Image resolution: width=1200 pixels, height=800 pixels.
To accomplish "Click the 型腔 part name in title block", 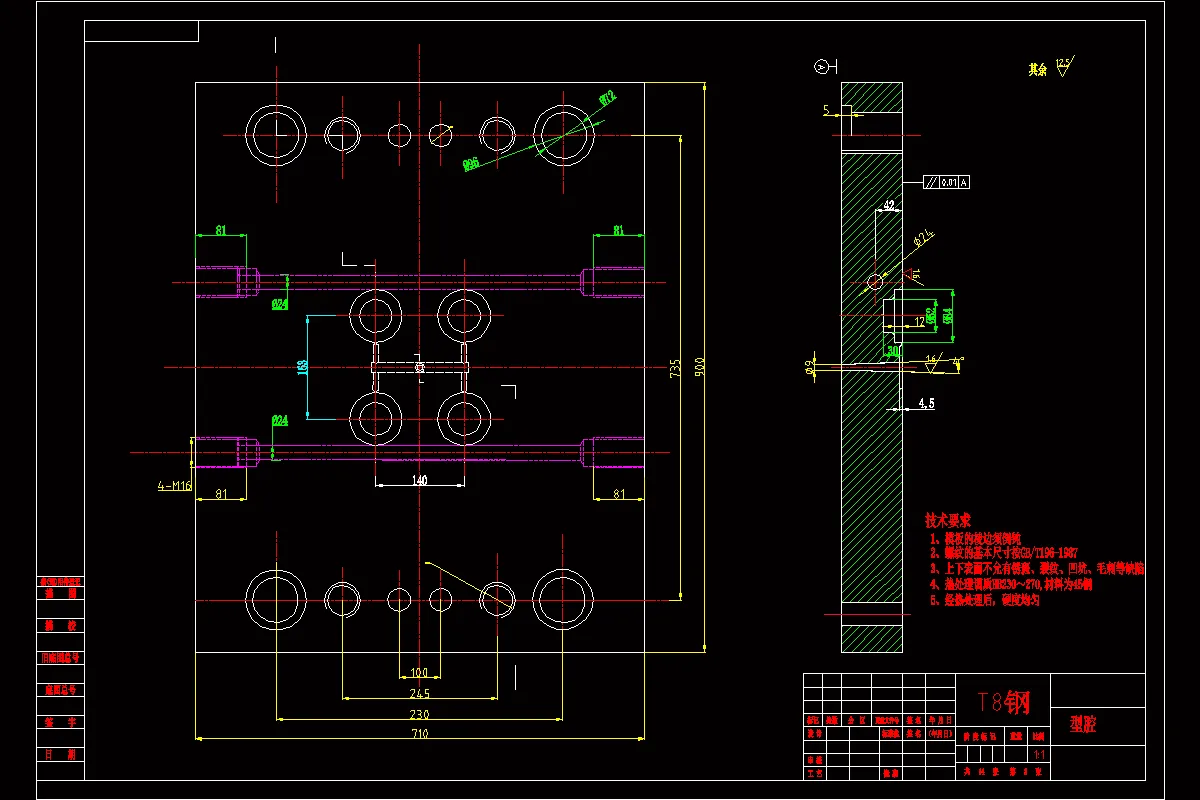I will tap(1083, 726).
